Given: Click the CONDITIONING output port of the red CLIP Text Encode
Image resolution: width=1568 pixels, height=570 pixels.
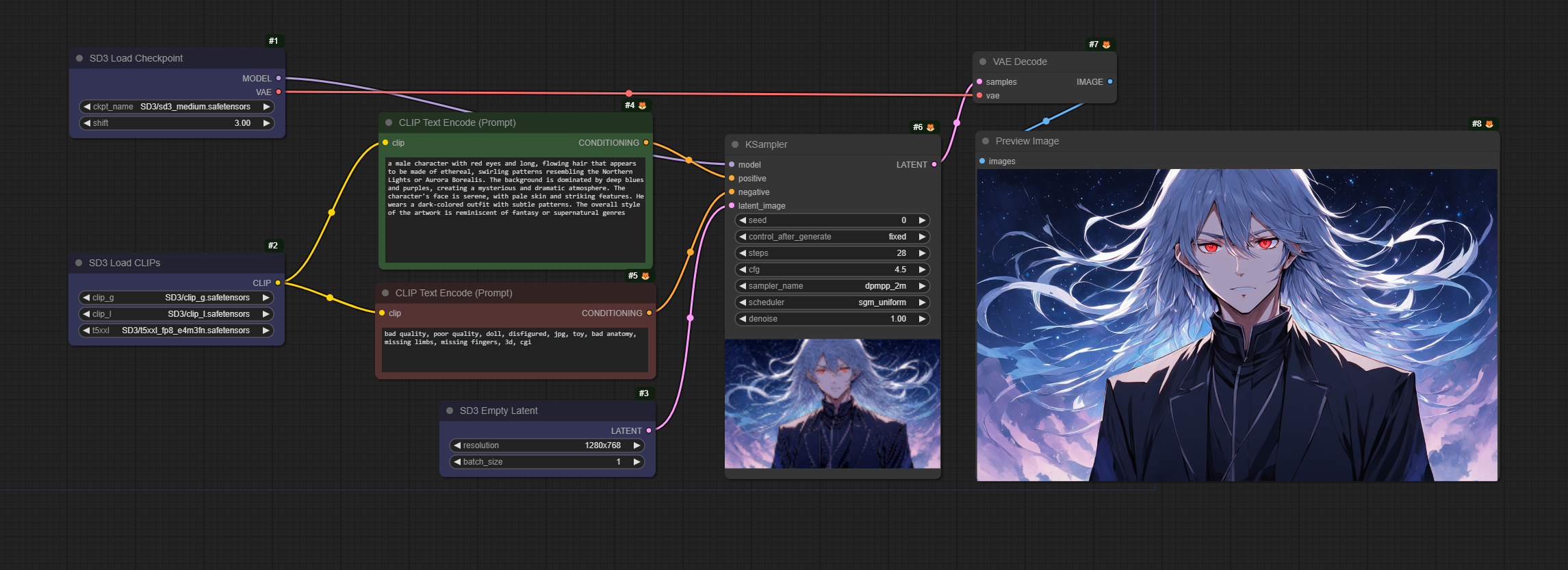Looking at the screenshot, I should [649, 313].
